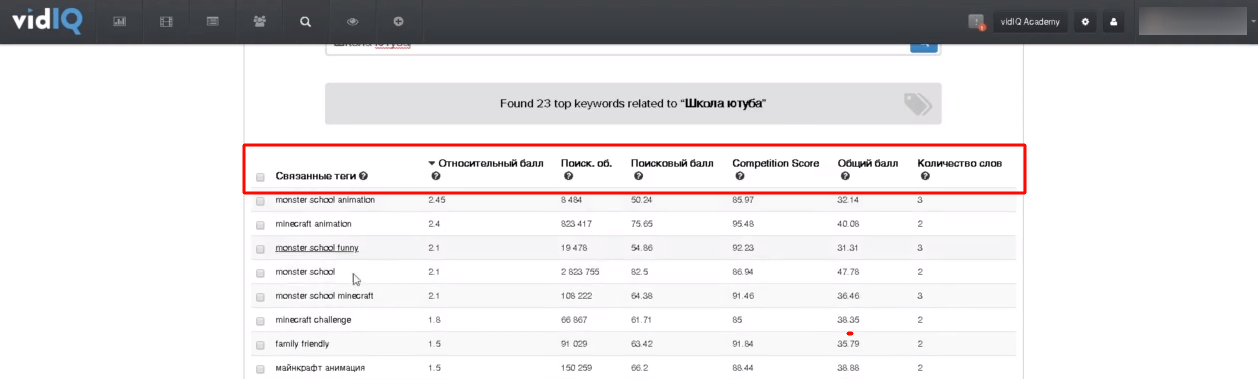Viewport: 1258px width, 379px height.
Task: Check the майнкрафт анимация row
Action: click(x=260, y=369)
